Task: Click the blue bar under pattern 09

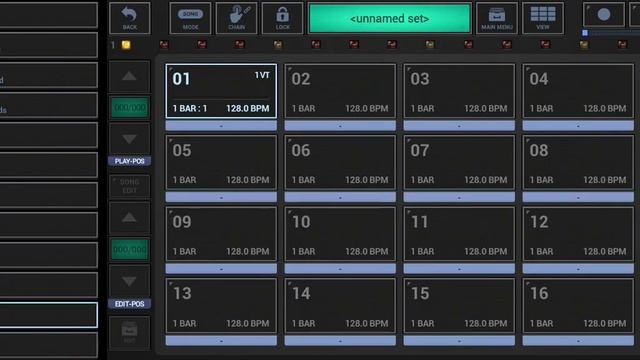Action: click(x=221, y=269)
